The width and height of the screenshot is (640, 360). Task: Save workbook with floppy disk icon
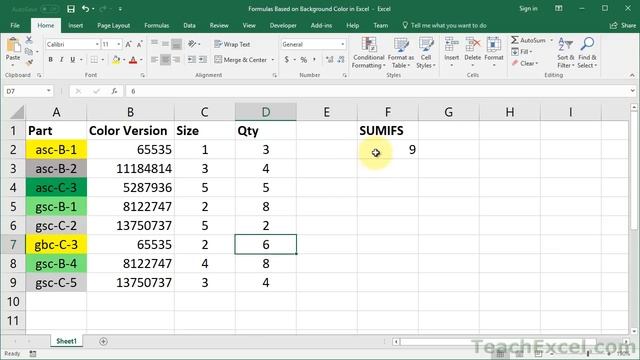click(71, 9)
